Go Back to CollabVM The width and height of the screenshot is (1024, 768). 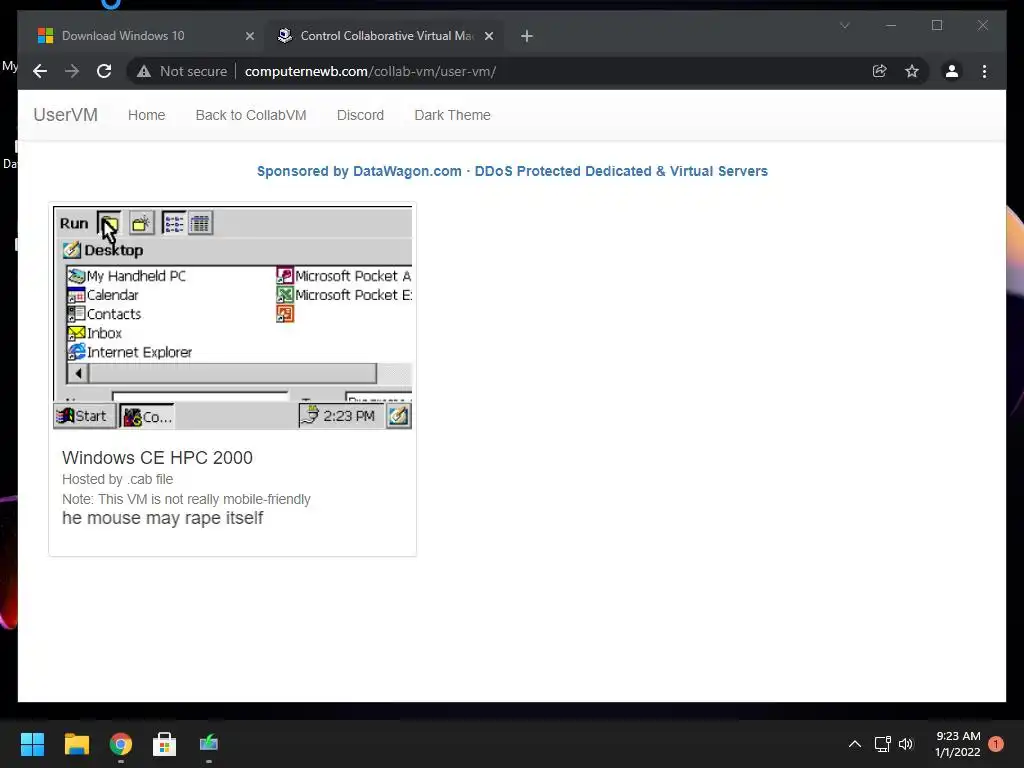251,115
